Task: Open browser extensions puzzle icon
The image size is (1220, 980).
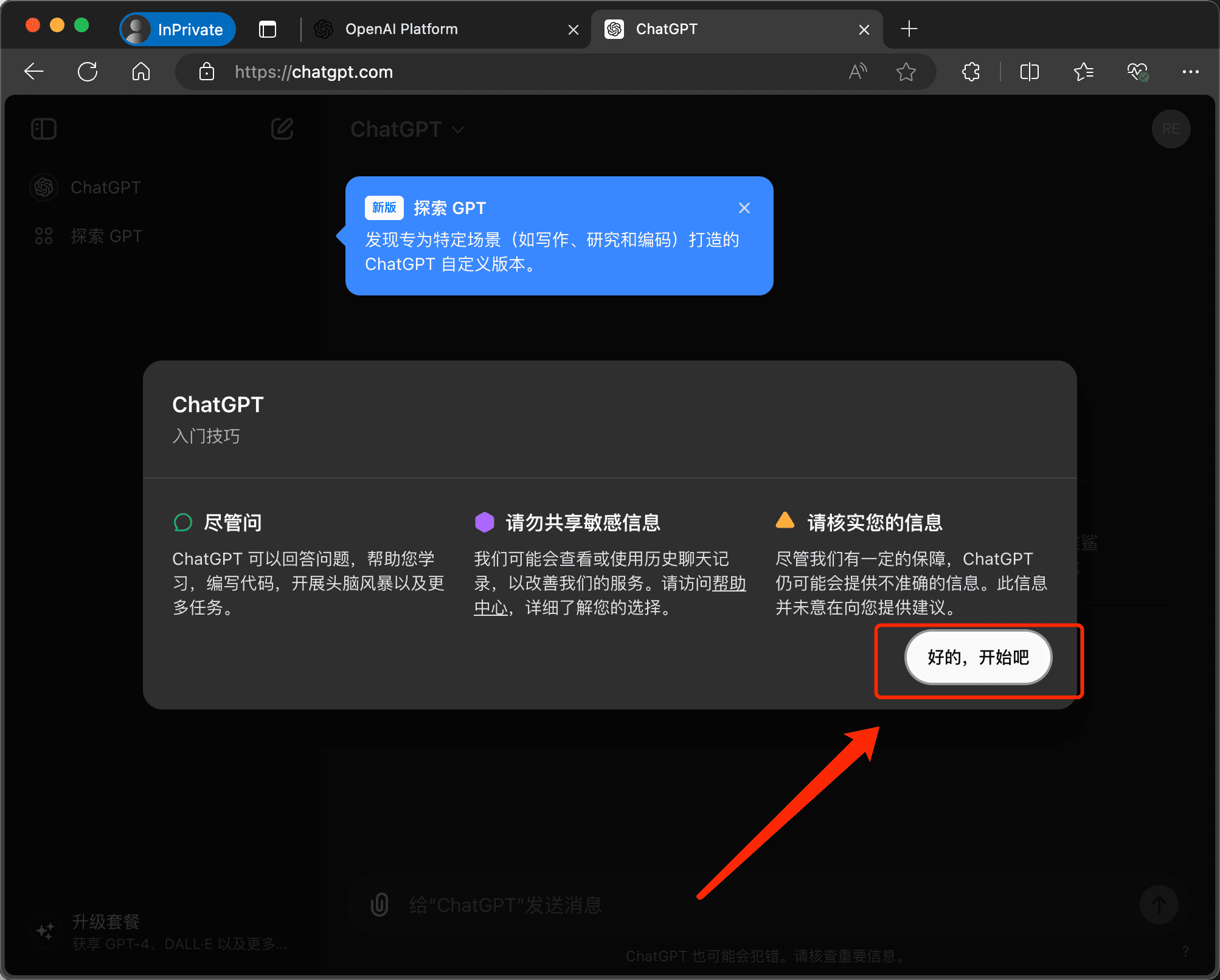Action: (x=971, y=72)
